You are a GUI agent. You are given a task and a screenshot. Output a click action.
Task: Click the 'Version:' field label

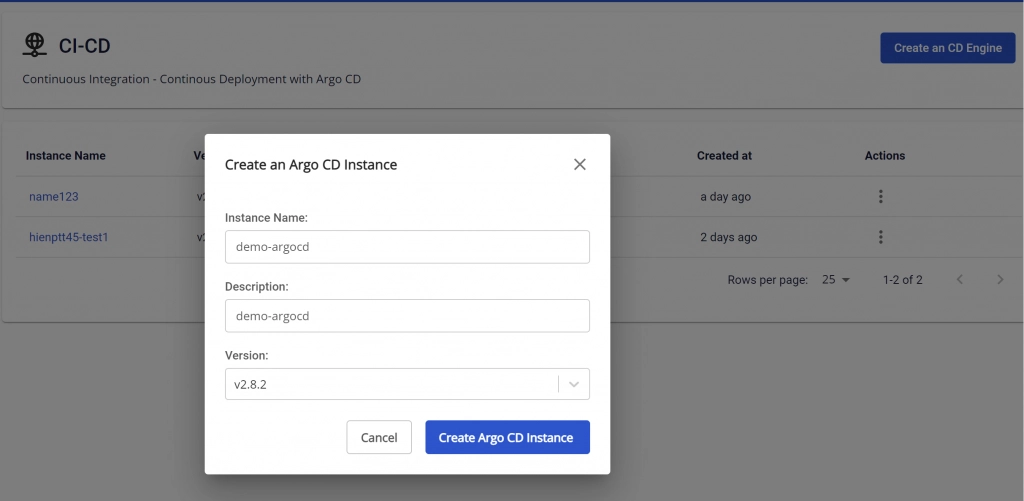(x=247, y=355)
